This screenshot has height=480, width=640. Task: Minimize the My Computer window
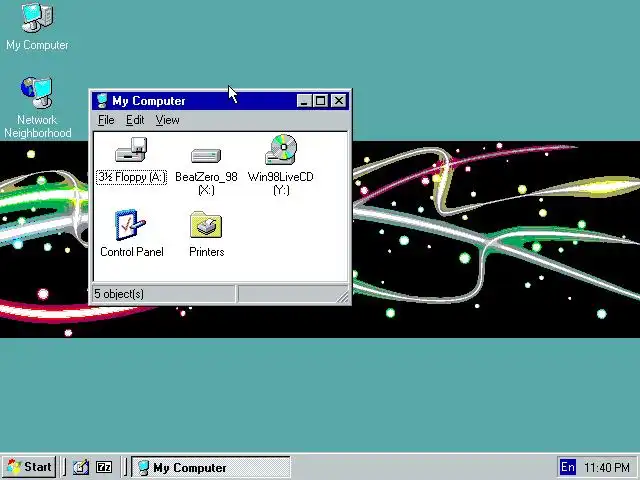tap(304, 101)
